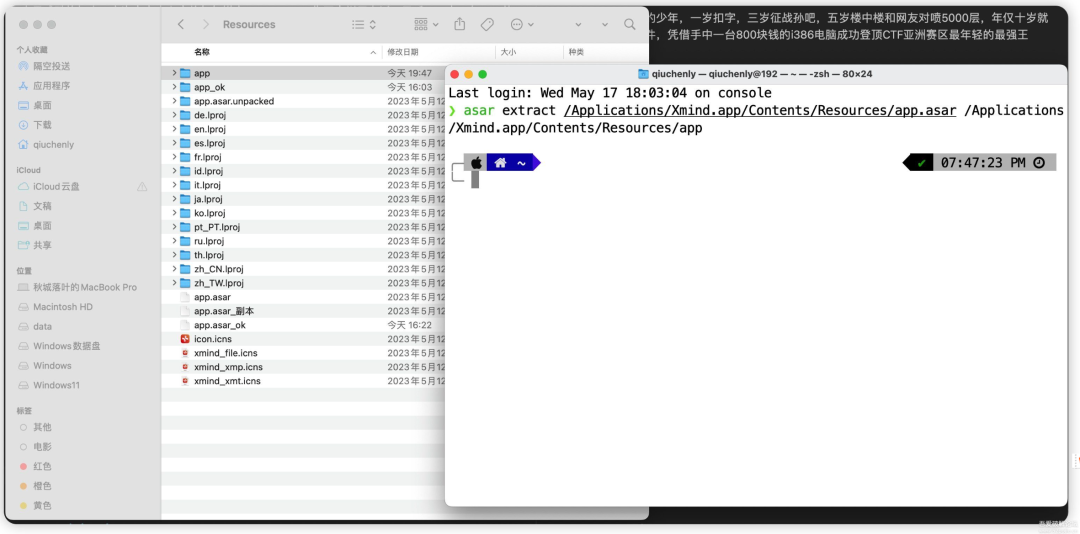The height and width of the screenshot is (534, 1080).
Task: Select the xmind_xmt.icns icon
Action: click(x=185, y=380)
